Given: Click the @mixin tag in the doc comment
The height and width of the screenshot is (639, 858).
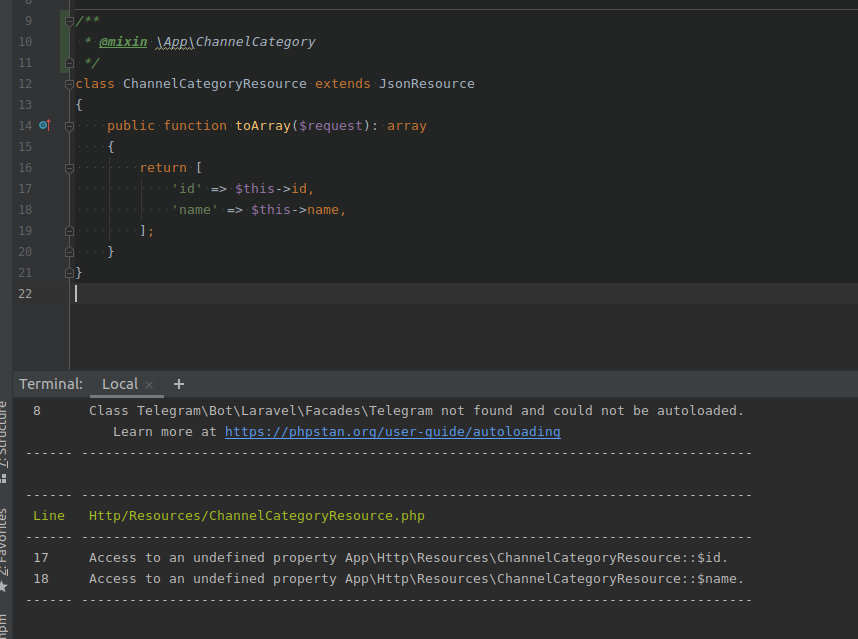Looking at the screenshot, I should point(123,42).
